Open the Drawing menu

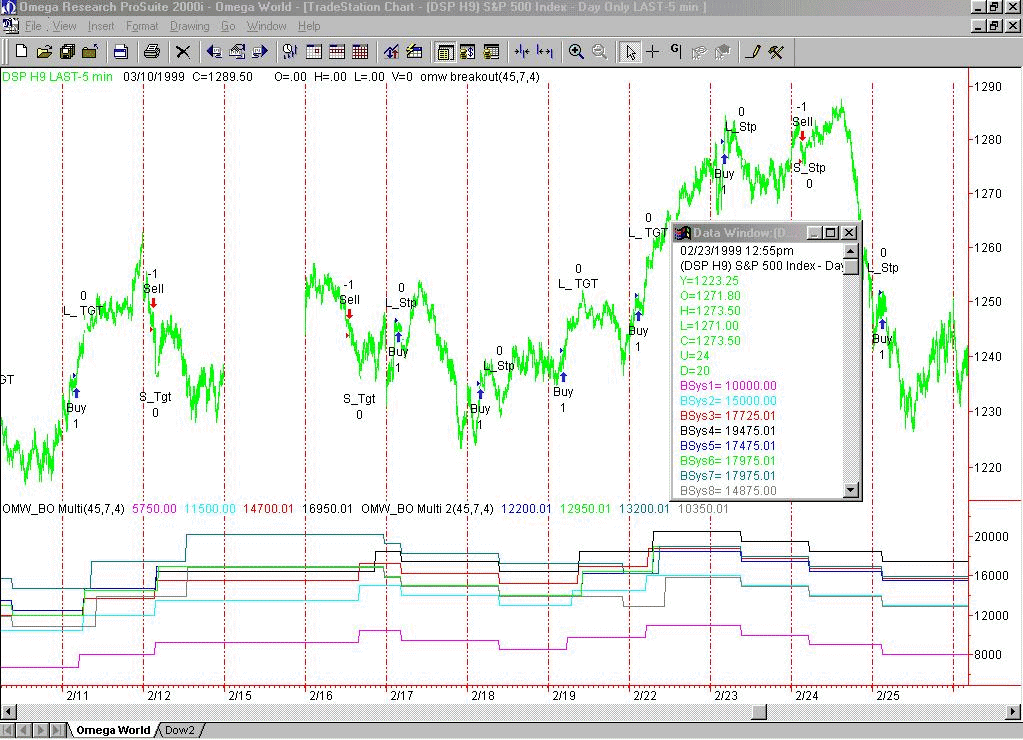click(x=189, y=26)
